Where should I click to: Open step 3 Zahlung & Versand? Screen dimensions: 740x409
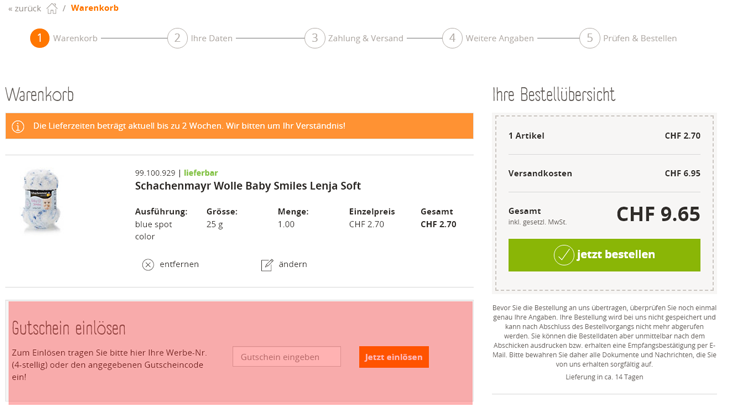pos(314,38)
